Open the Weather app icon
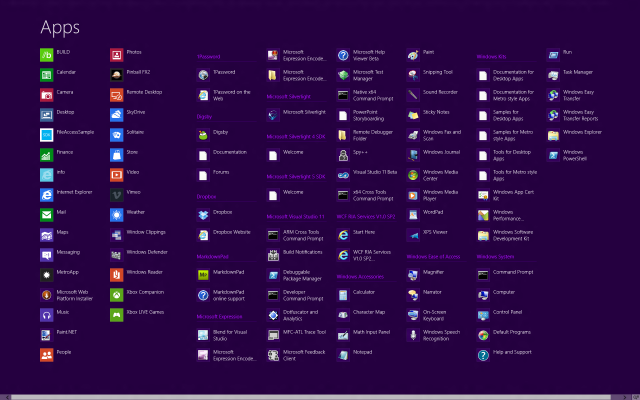The height and width of the screenshot is (400, 640). click(x=117, y=215)
